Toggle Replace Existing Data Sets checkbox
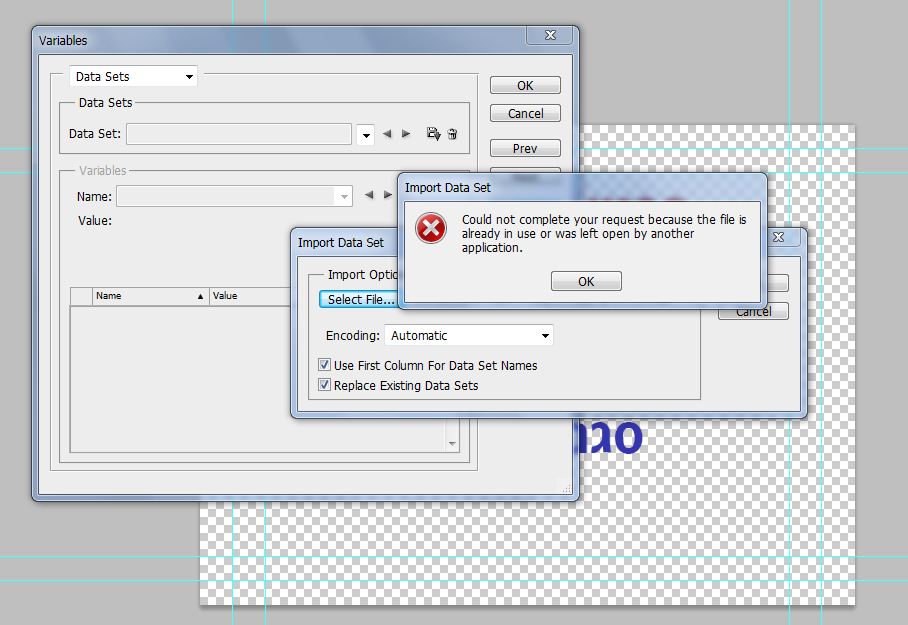Image resolution: width=908 pixels, height=625 pixels. pyautogui.click(x=324, y=385)
